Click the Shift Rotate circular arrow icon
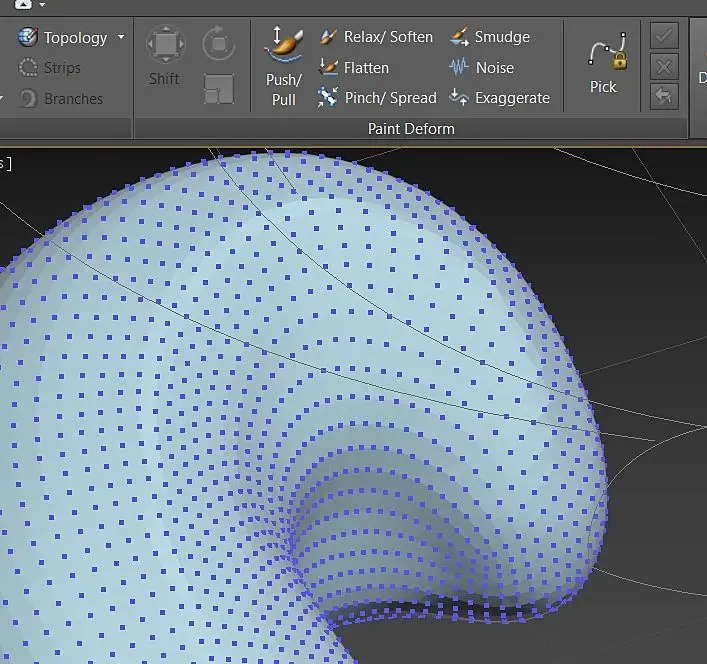Screen dimensions: 707x664 pyautogui.click(x=218, y=44)
